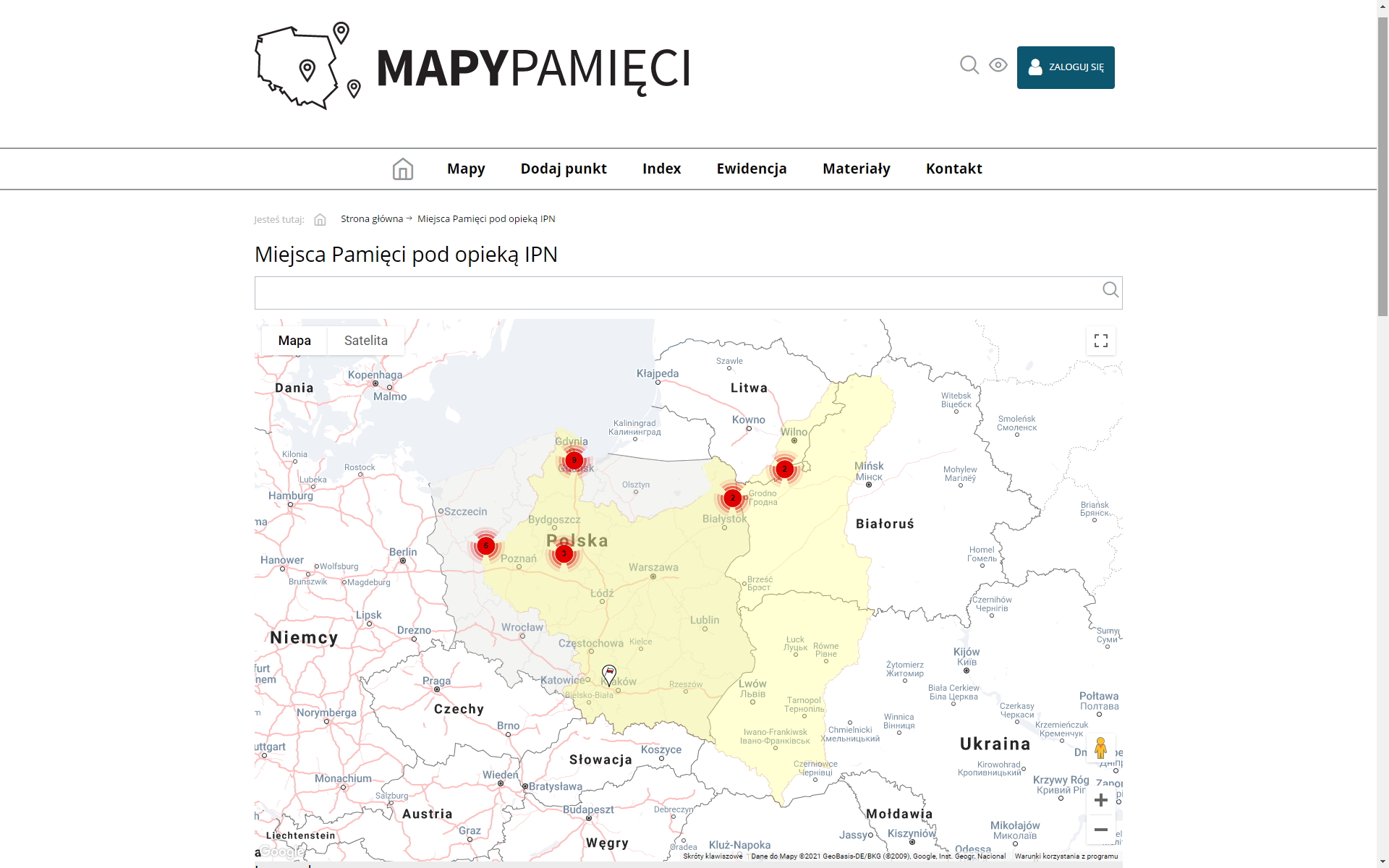
Task: Click the header search magnifier icon
Action: tap(969, 65)
